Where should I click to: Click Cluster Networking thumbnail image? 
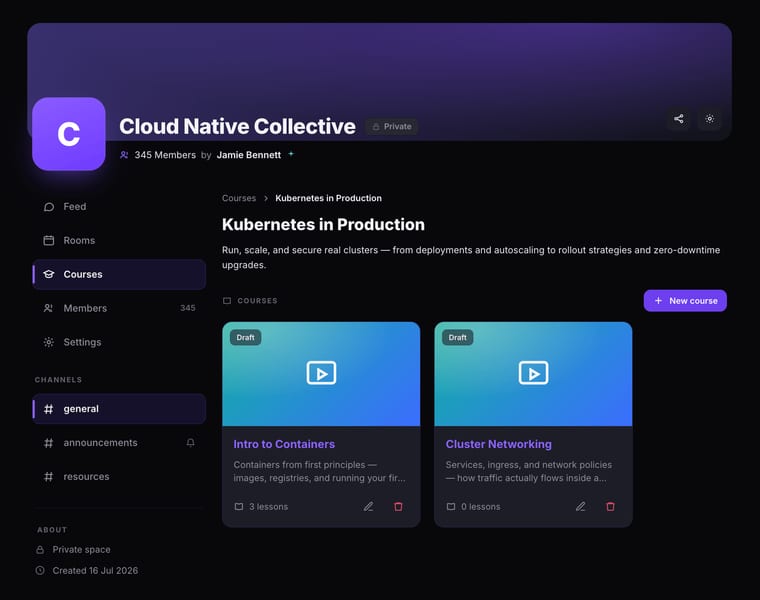(533, 374)
